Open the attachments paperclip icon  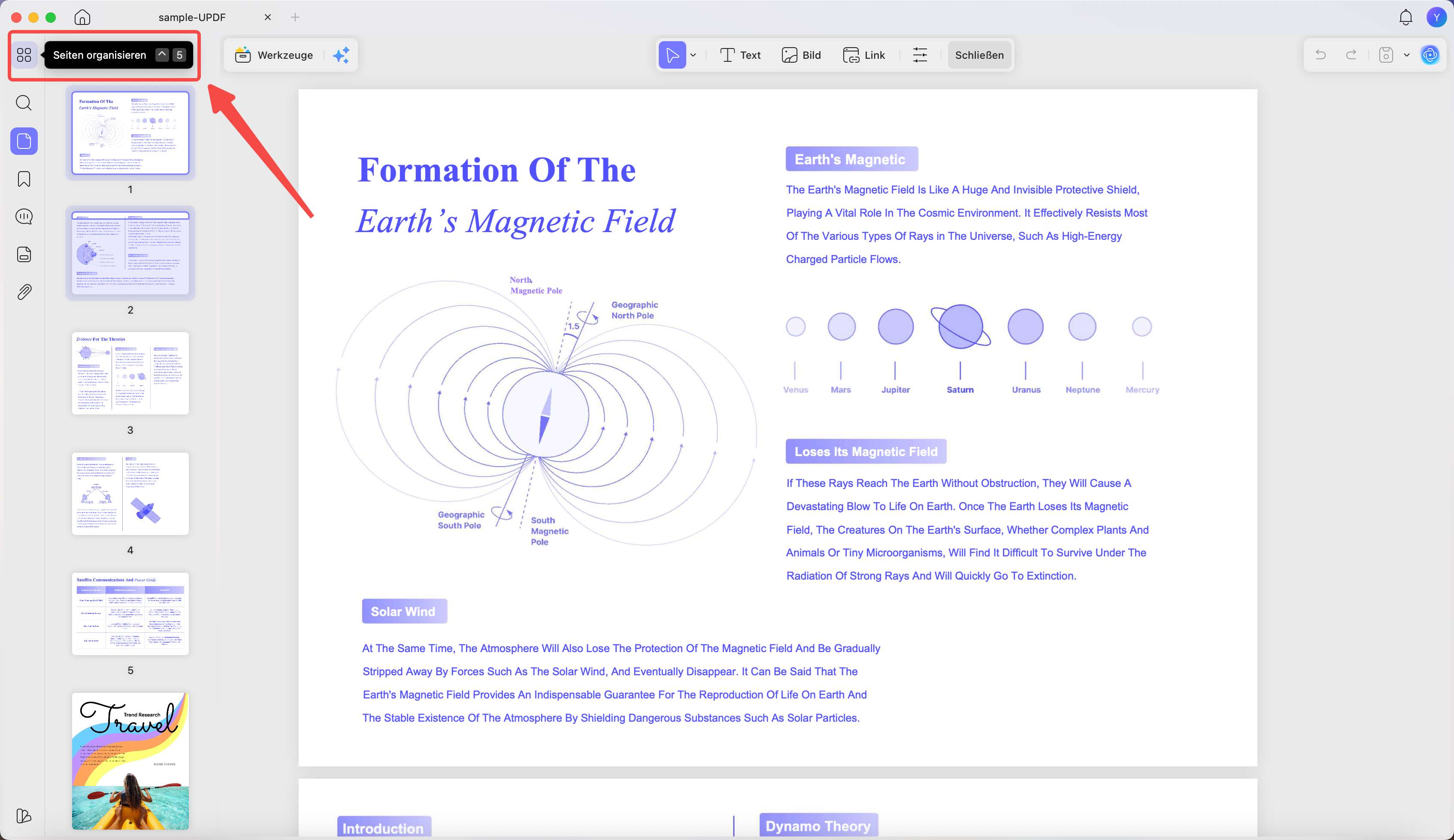tap(24, 292)
